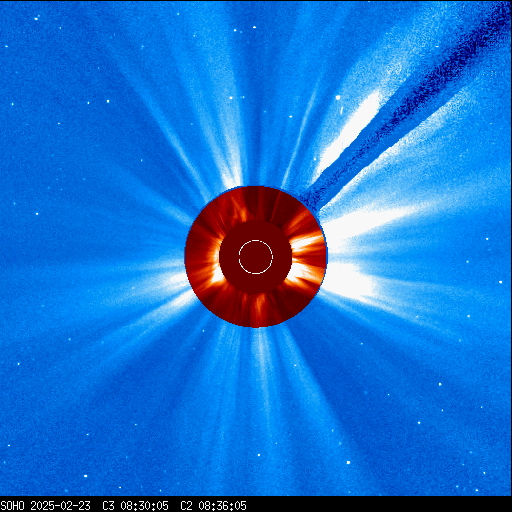Click the white circle outlining the Sun
512x512 pixels.
coord(256,257)
